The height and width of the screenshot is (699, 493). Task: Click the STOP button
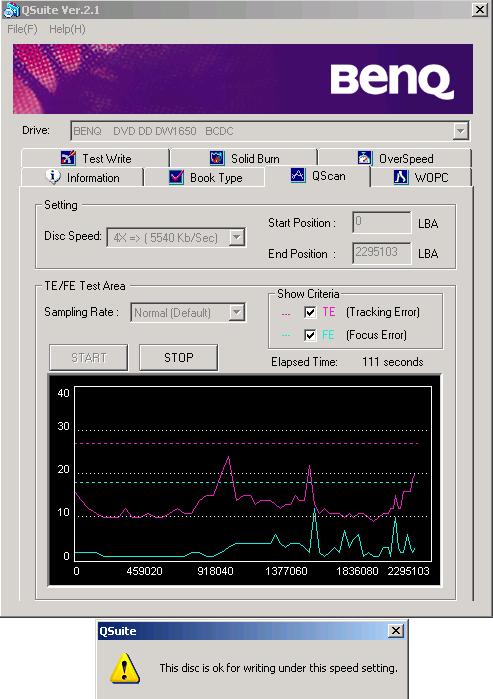(179, 358)
